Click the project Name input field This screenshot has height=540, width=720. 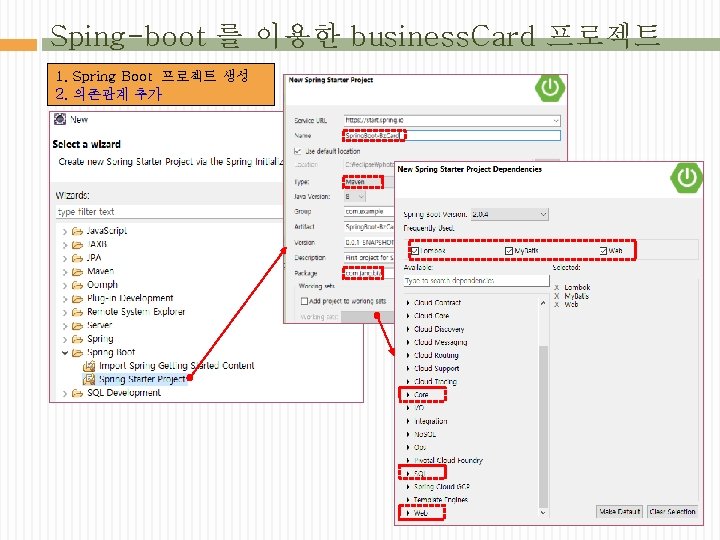click(452, 135)
